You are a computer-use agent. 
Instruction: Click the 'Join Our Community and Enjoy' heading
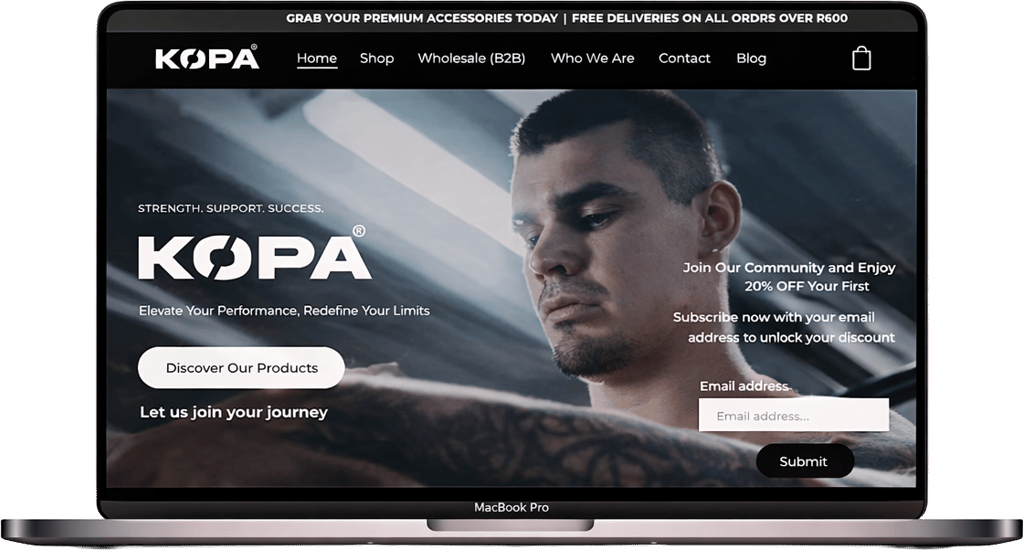pyautogui.click(x=789, y=267)
